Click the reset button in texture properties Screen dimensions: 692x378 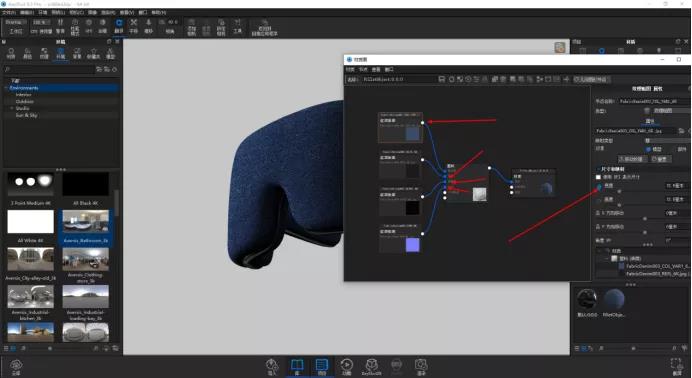(x=661, y=159)
